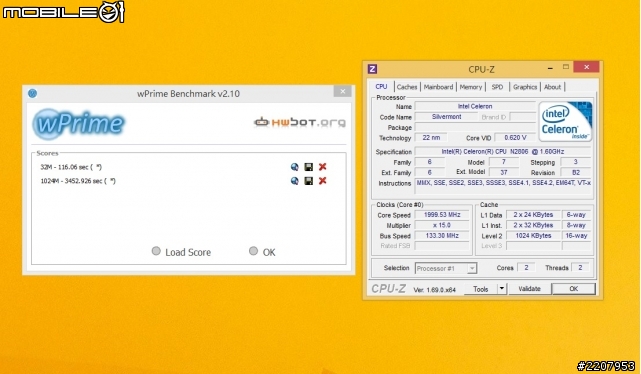Close the wPrime Benchmark window
641x374 pixels.
(343, 92)
